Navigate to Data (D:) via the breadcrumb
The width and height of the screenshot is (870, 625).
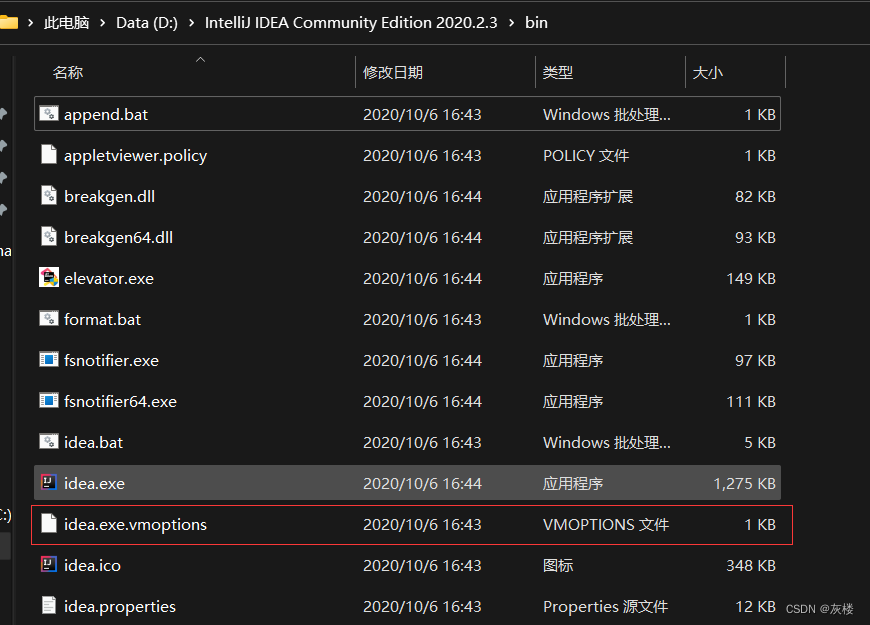[x=146, y=22]
